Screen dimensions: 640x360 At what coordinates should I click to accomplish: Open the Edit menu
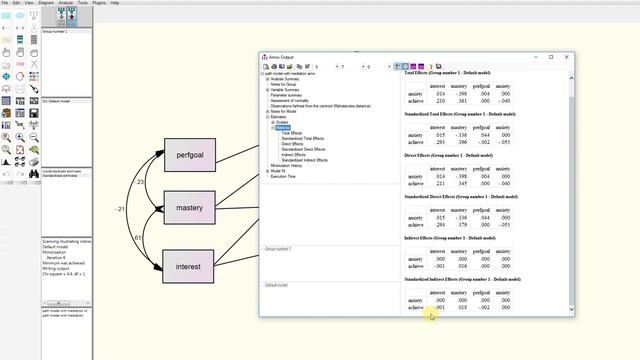pos(16,2)
